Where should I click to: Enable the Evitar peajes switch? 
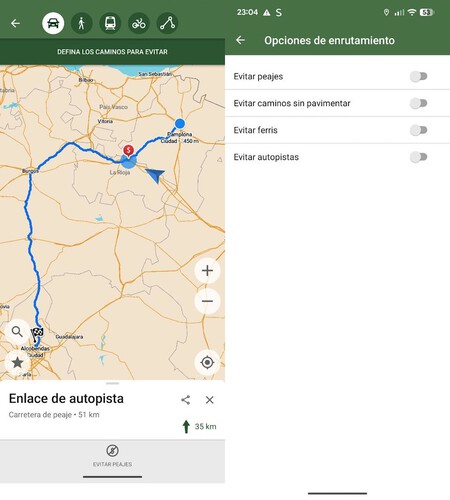[419, 76]
